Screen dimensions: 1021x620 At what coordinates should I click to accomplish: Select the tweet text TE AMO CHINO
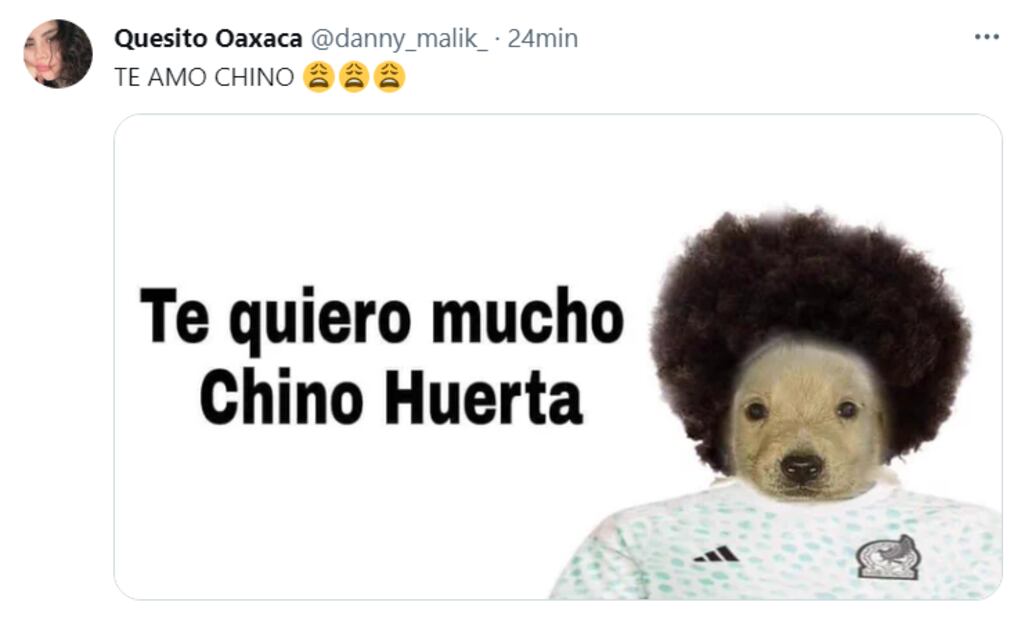point(204,78)
